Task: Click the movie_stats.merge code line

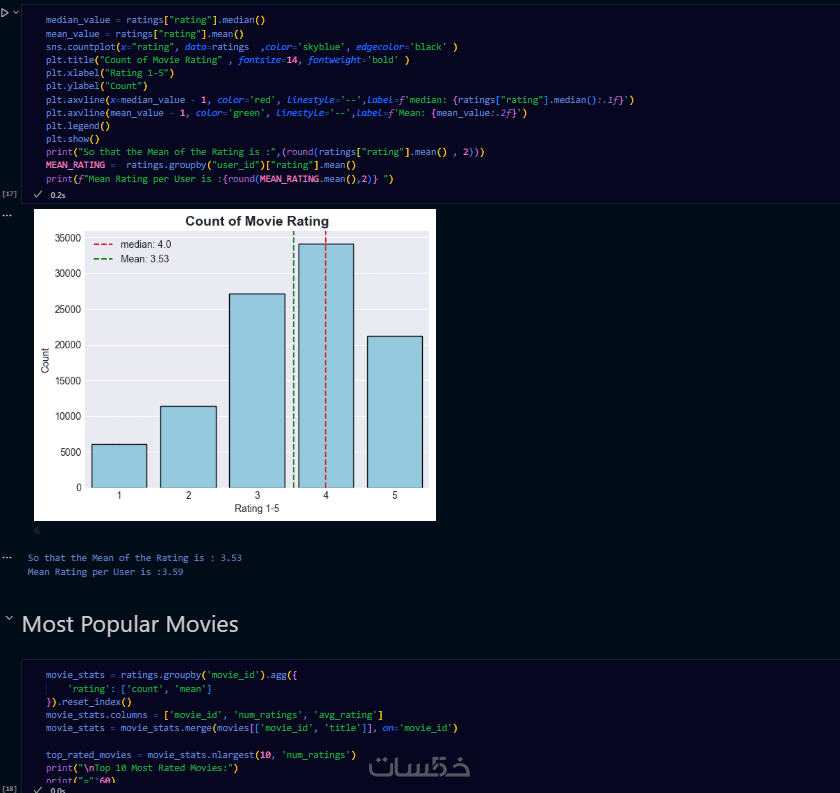Action: pyautogui.click(x=252, y=728)
